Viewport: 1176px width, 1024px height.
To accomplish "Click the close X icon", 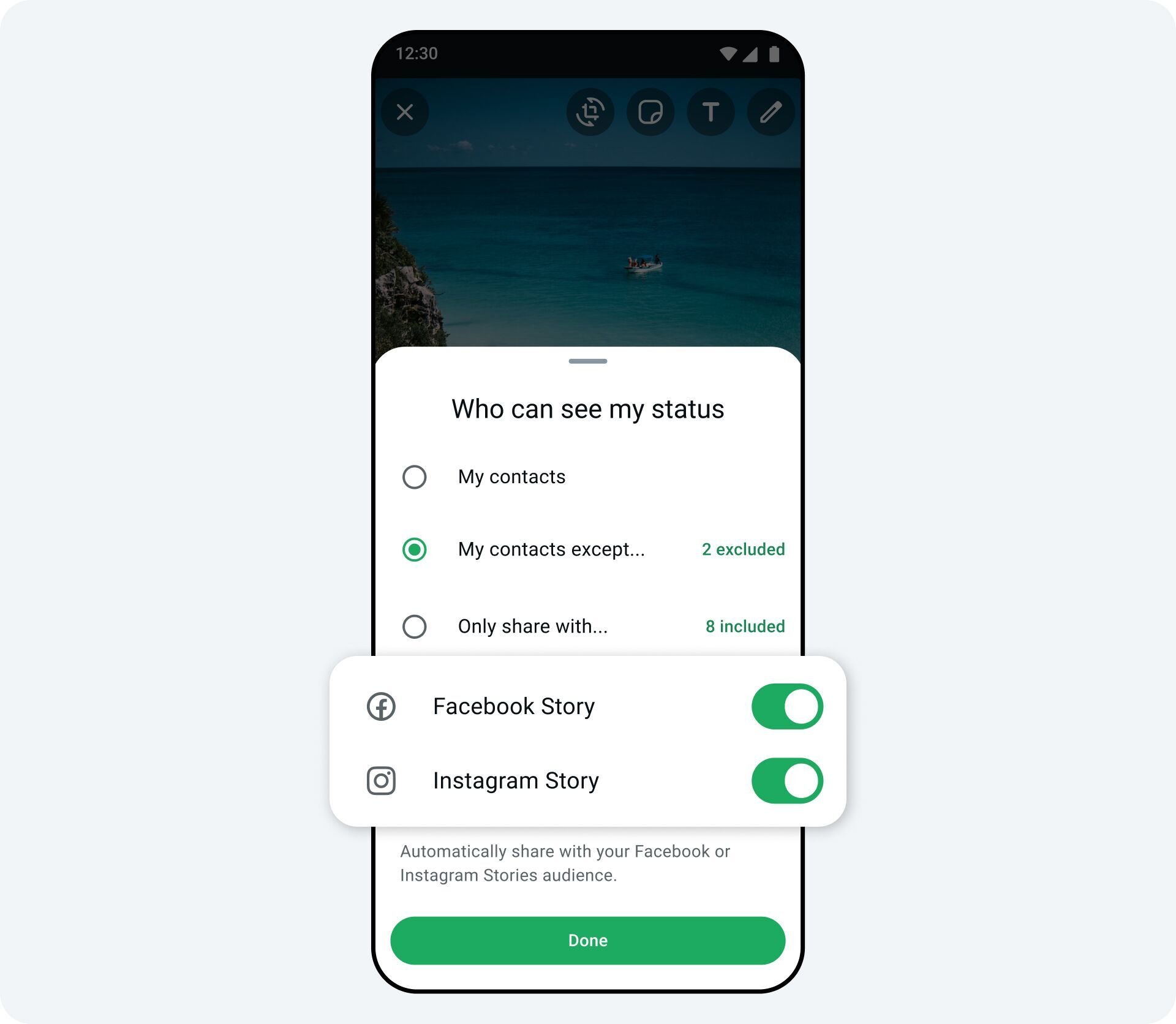I will [407, 110].
